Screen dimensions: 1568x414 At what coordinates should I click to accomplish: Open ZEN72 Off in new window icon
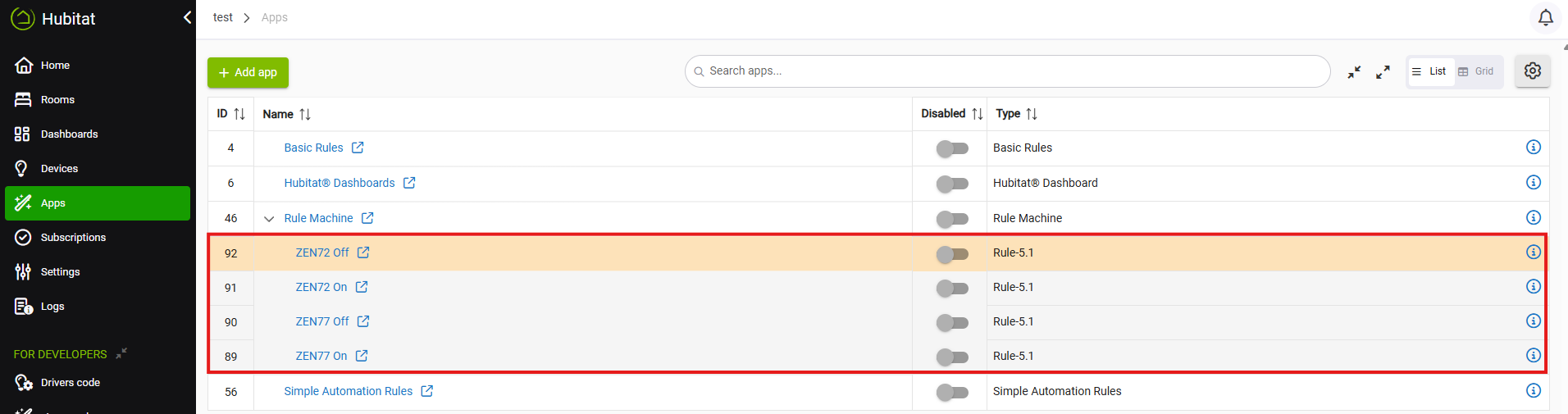[x=363, y=252]
